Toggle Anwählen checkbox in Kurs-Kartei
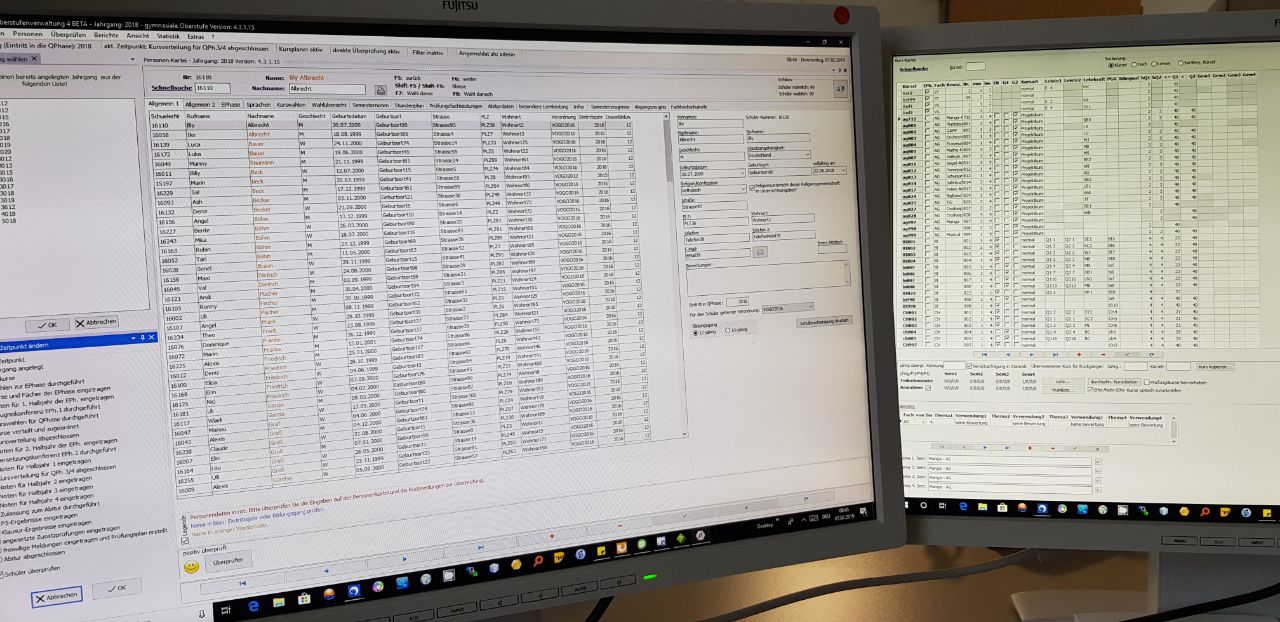The width and height of the screenshot is (1280, 622). coord(928,388)
